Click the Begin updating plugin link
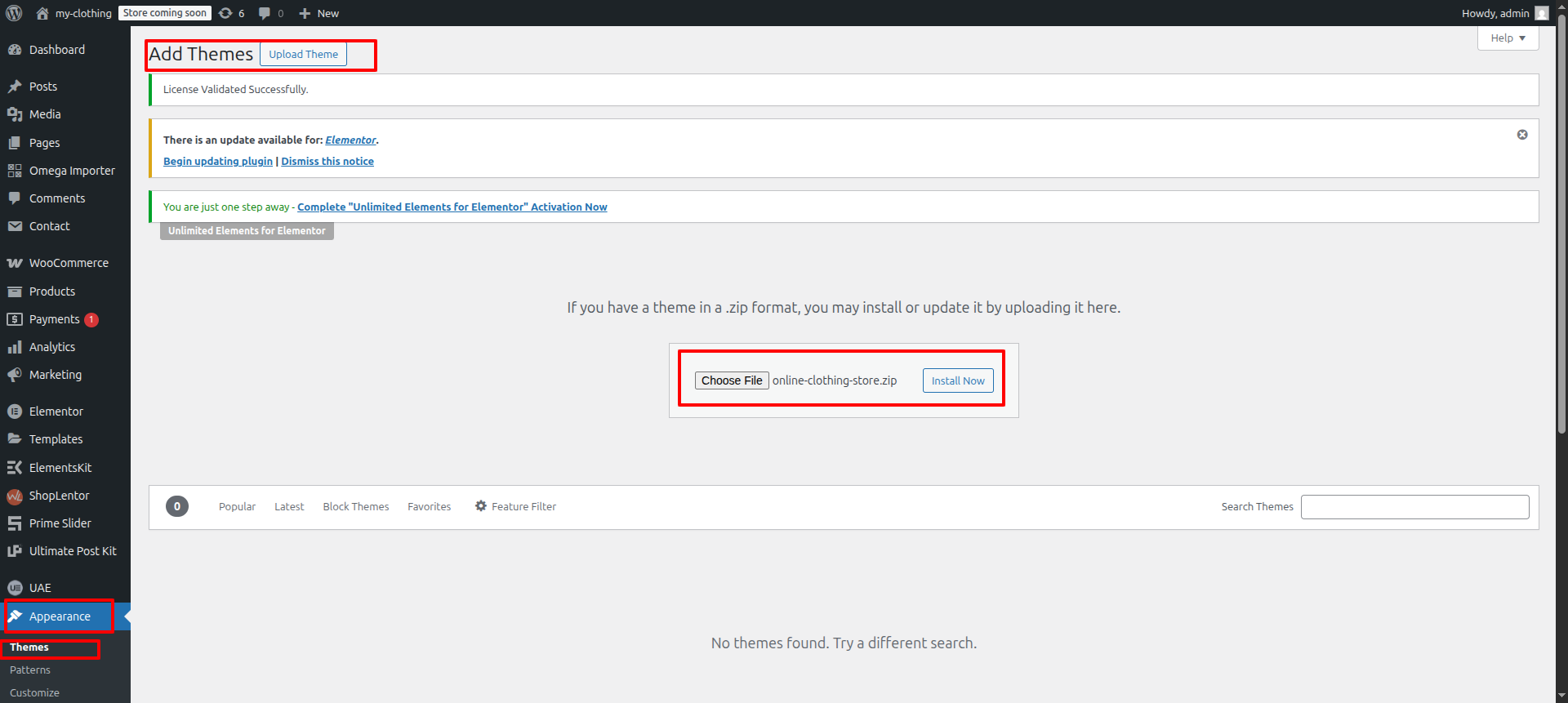 (217, 161)
